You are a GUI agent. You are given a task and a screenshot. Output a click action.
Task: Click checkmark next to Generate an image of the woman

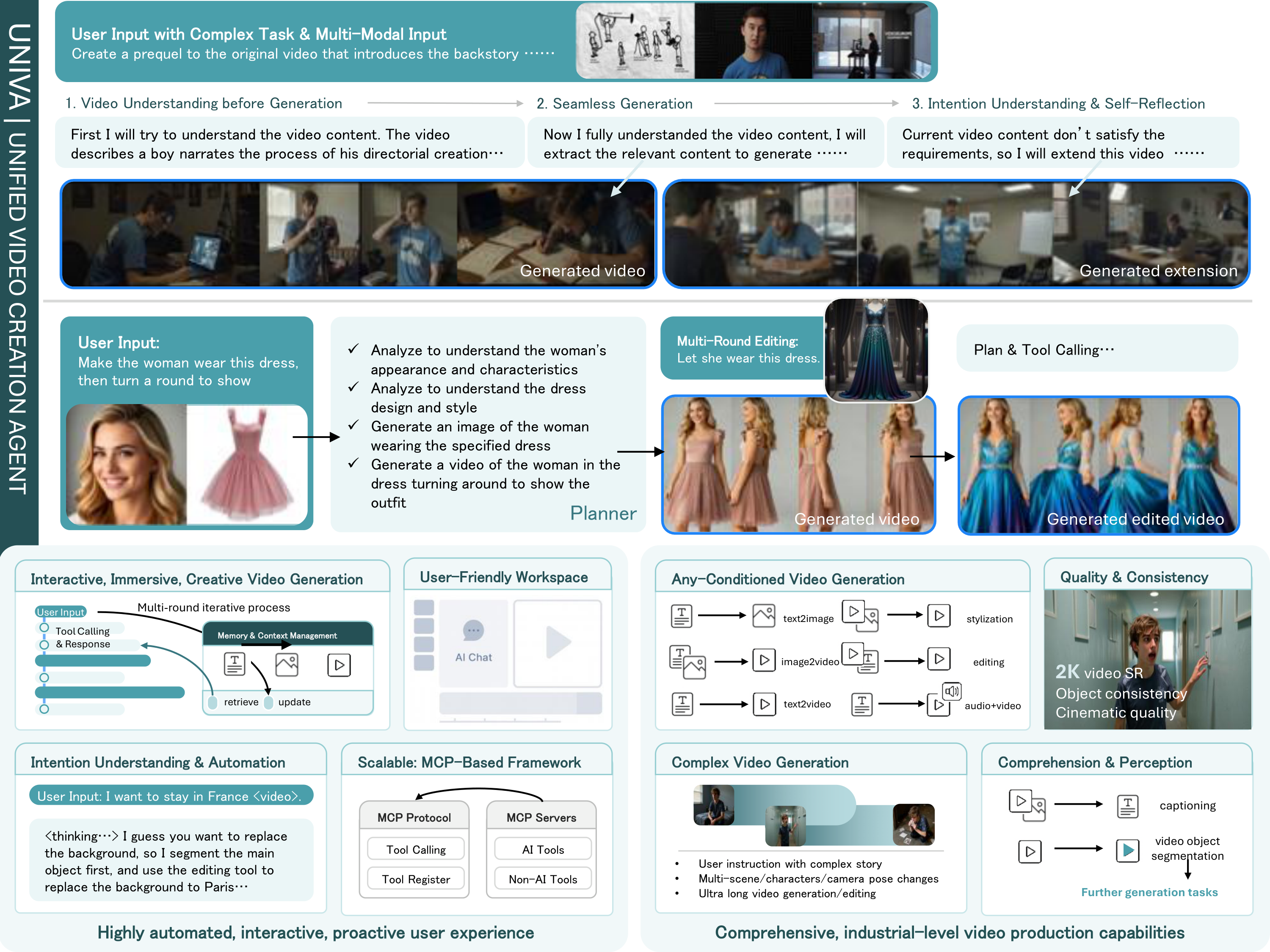353,425
